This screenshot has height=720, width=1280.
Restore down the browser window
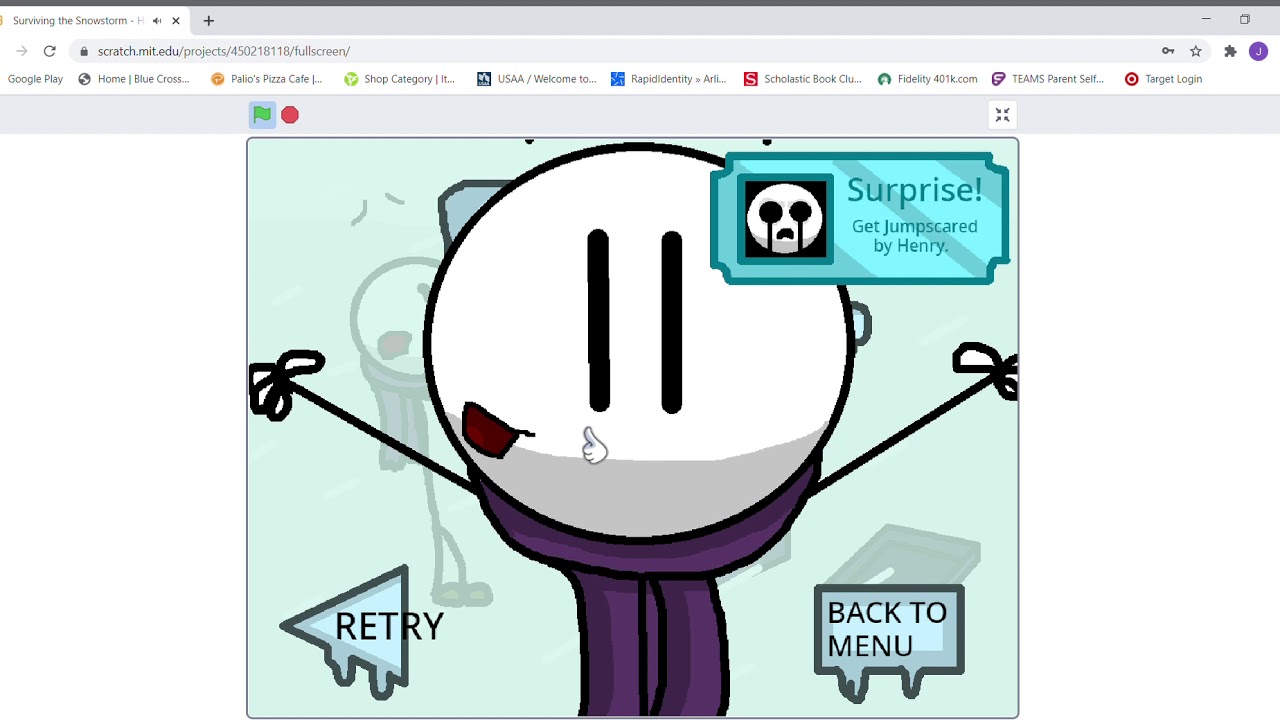(x=1245, y=19)
